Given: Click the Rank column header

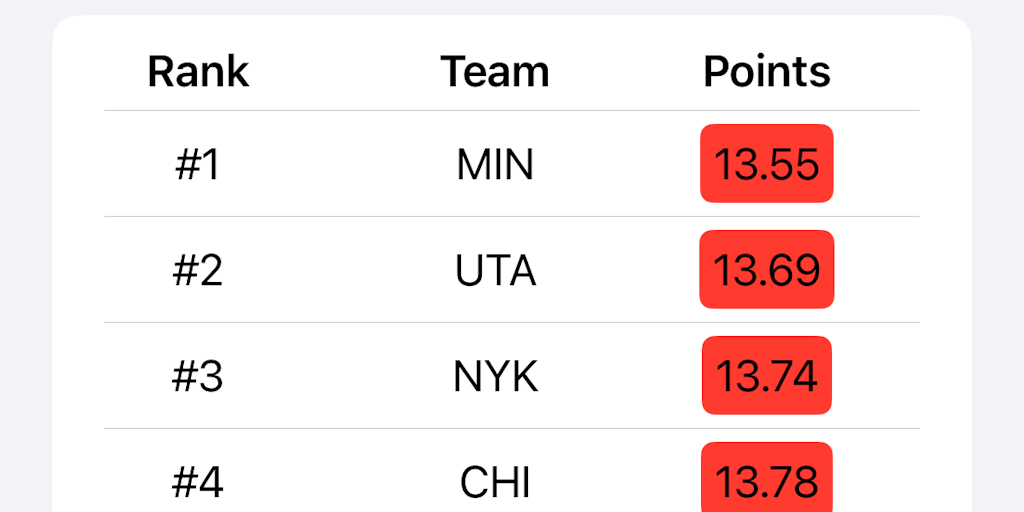Looking at the screenshot, I should pos(198,72).
